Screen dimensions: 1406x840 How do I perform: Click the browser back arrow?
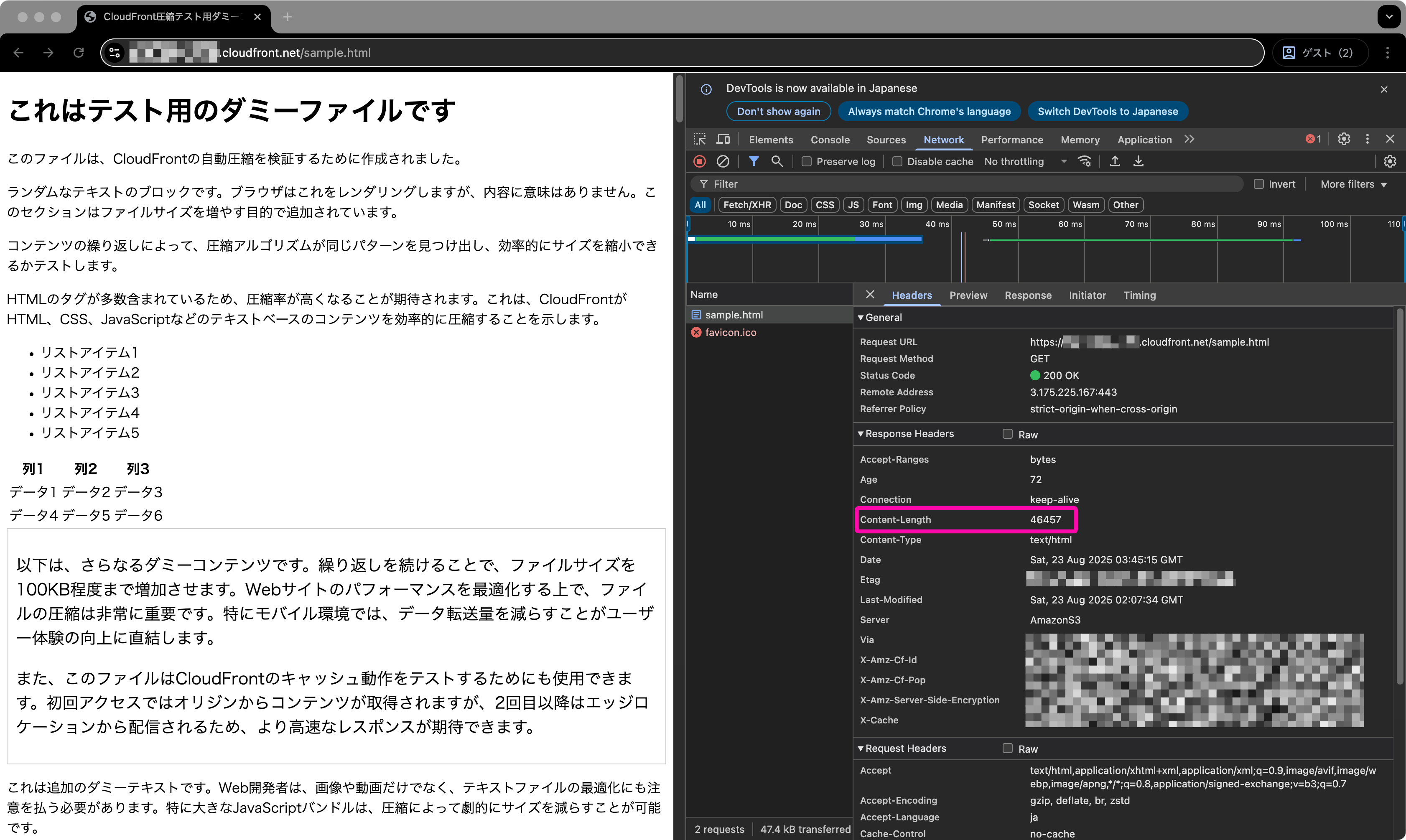pyautogui.click(x=19, y=53)
